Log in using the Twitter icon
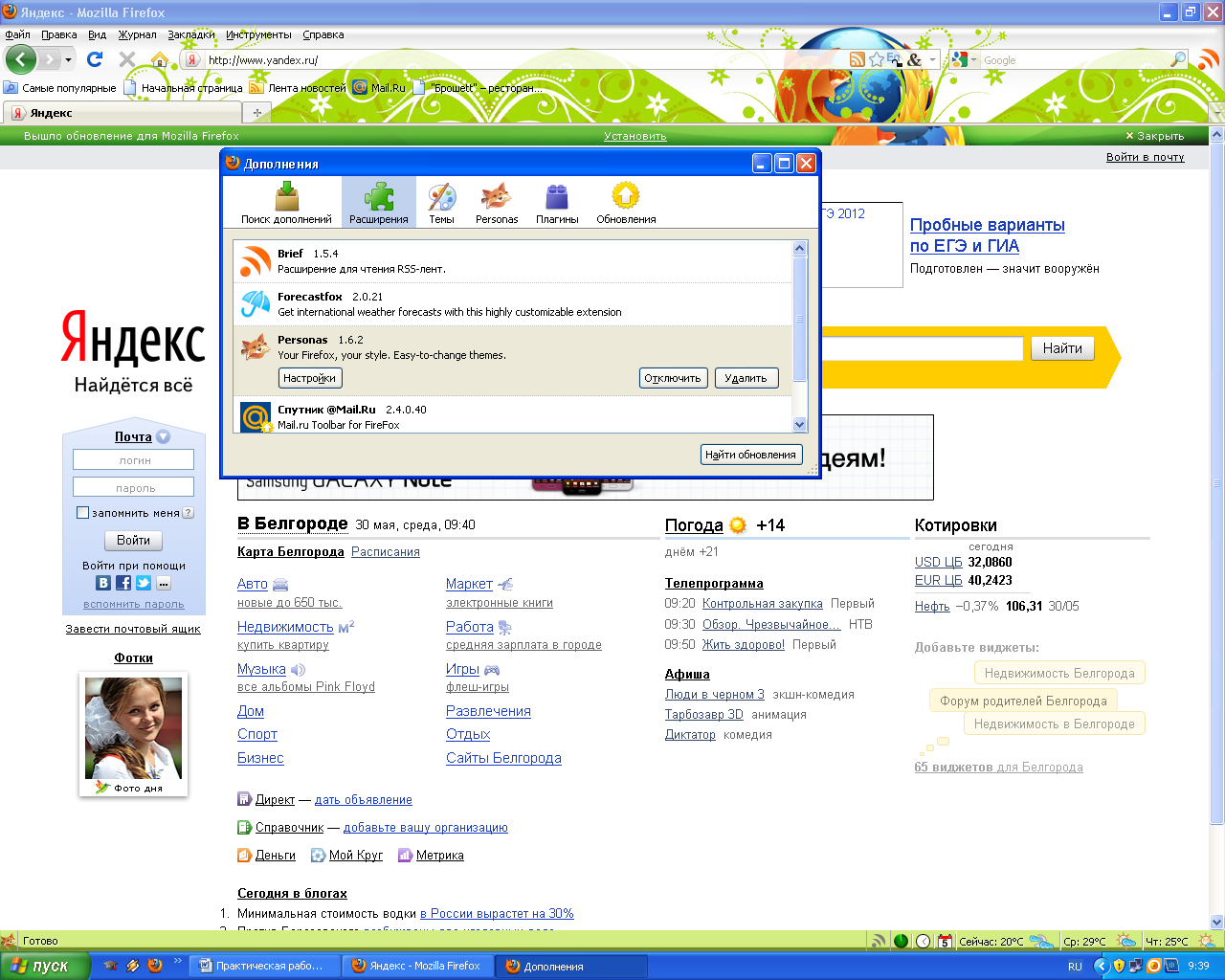This screenshot has width=1225, height=980. click(x=144, y=583)
